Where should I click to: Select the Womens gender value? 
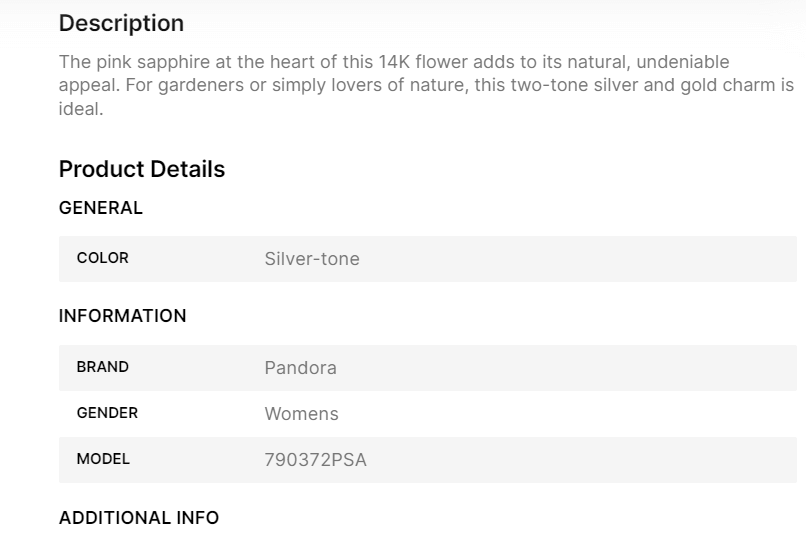(301, 414)
